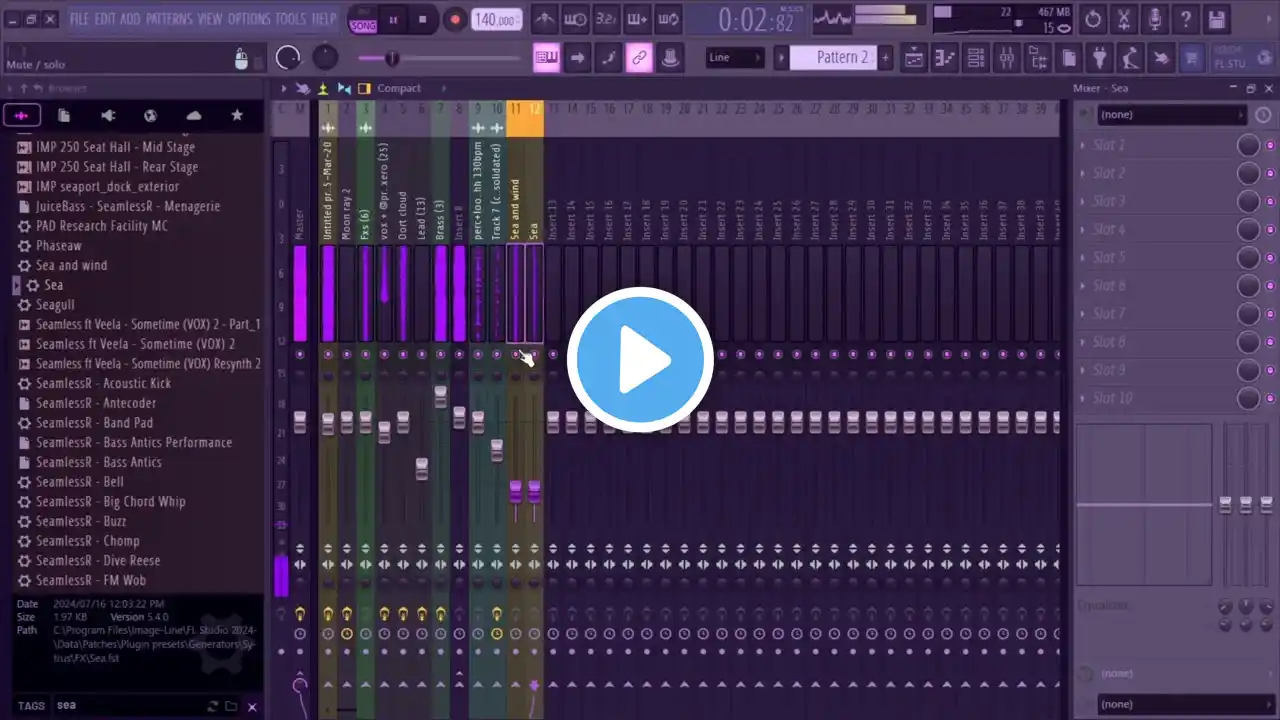Screen dimensions: 1280x720
Task: Open the EDIT menu
Action: [105, 19]
